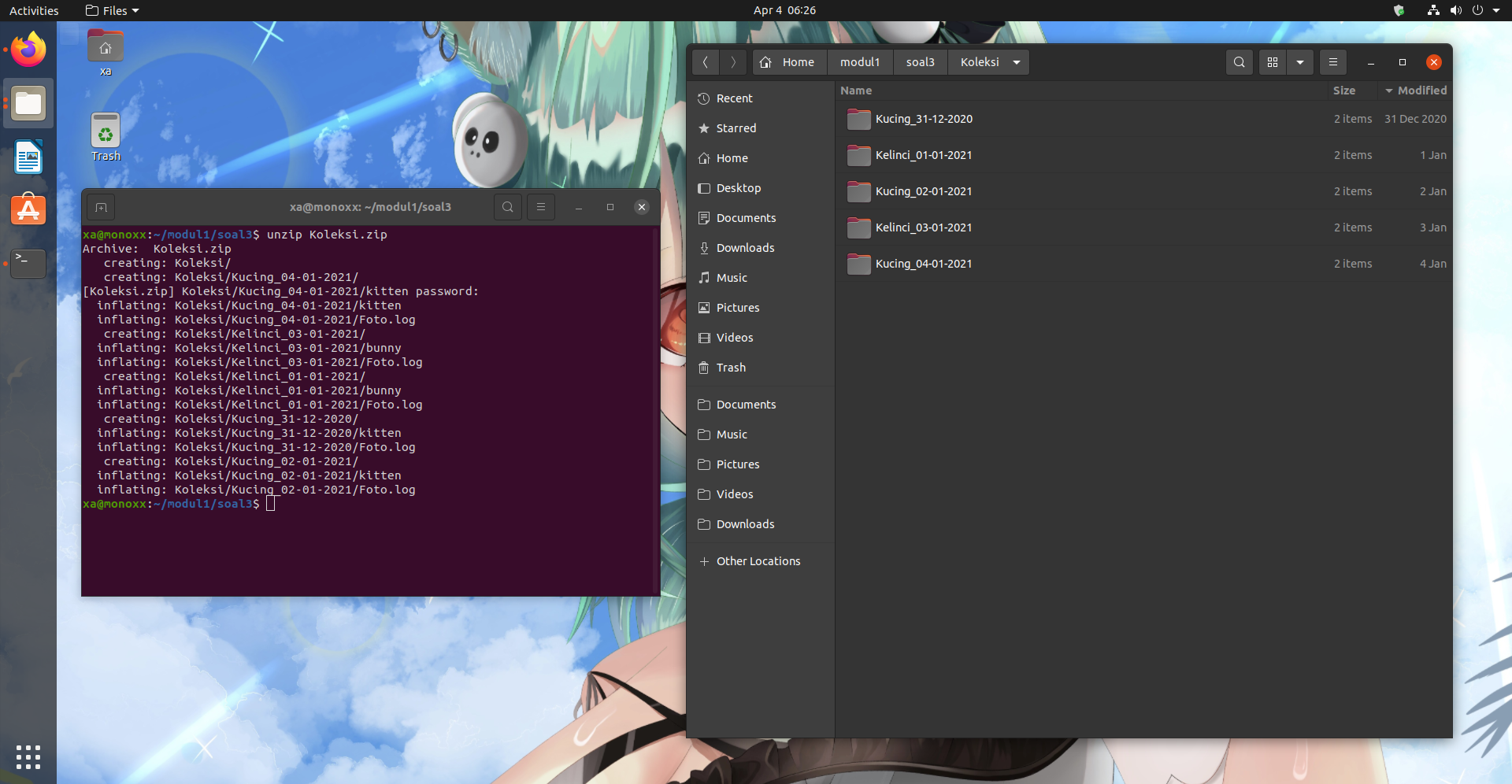The width and height of the screenshot is (1512, 784).
Task: Open Starred in the Files sidebar
Action: pos(761,128)
